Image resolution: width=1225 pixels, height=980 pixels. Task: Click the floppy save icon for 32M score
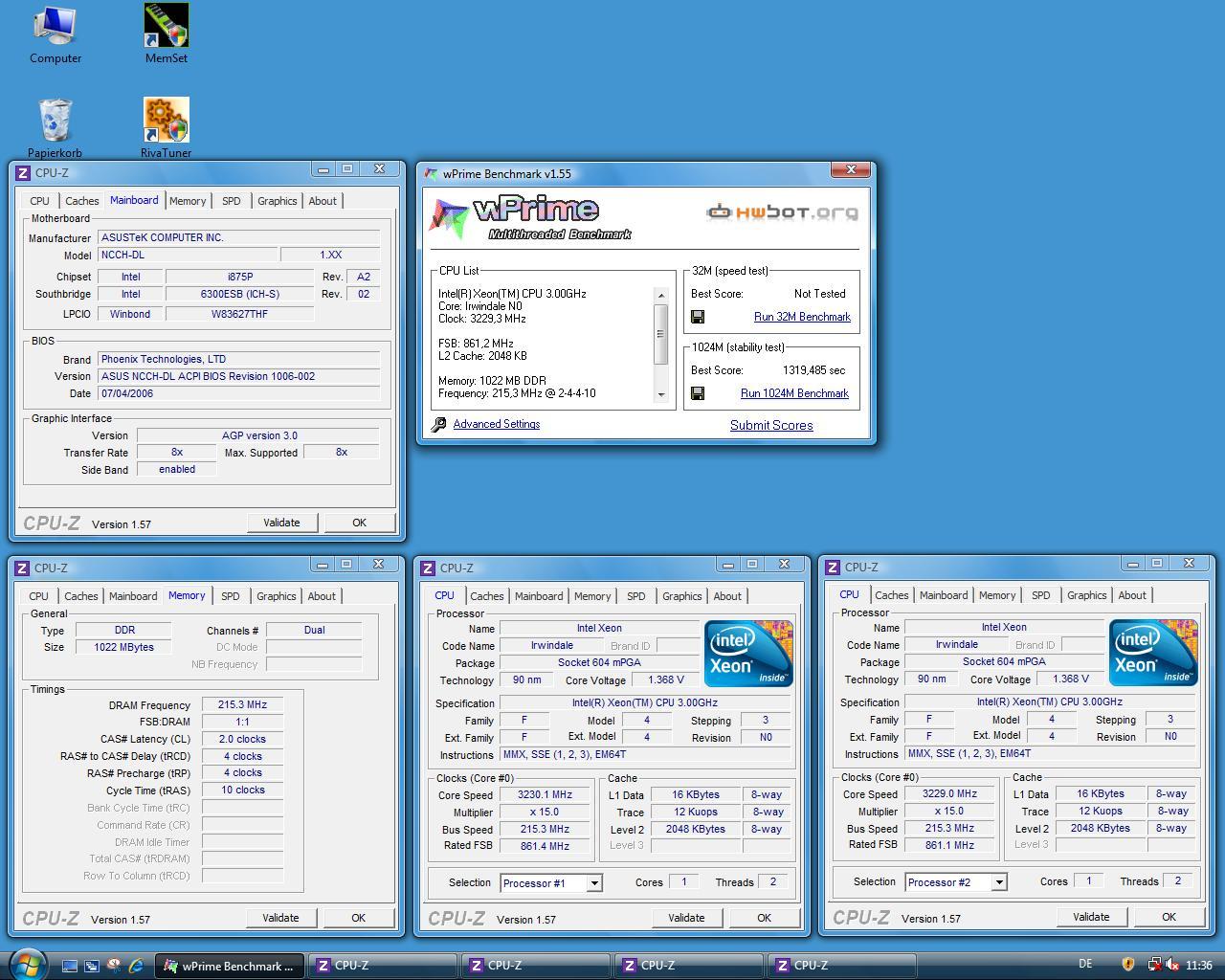click(x=698, y=317)
